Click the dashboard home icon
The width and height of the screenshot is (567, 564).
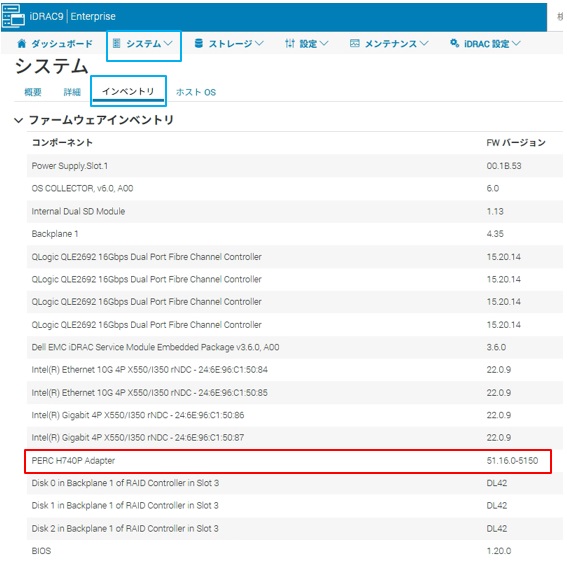pos(22,44)
